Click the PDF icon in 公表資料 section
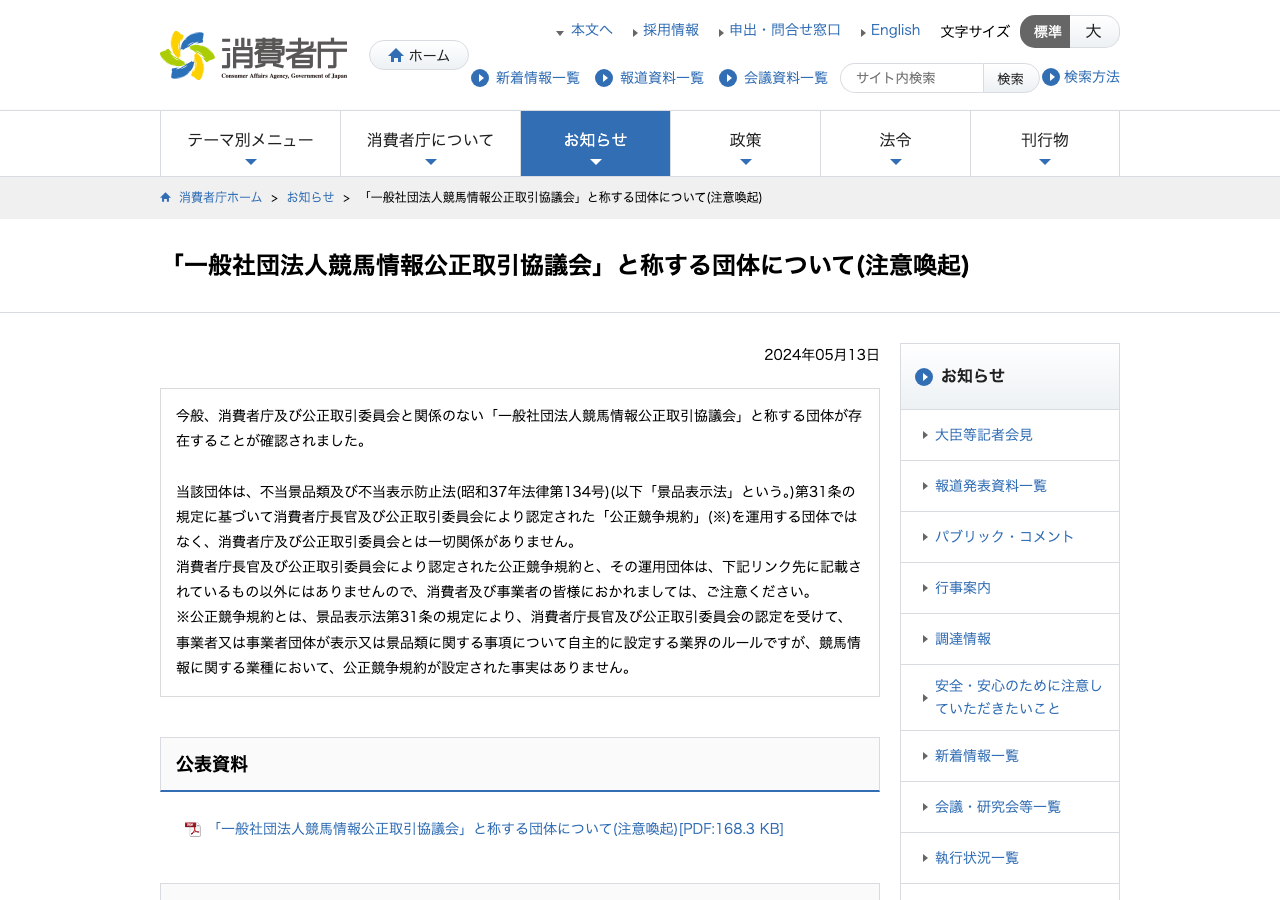 [193, 829]
